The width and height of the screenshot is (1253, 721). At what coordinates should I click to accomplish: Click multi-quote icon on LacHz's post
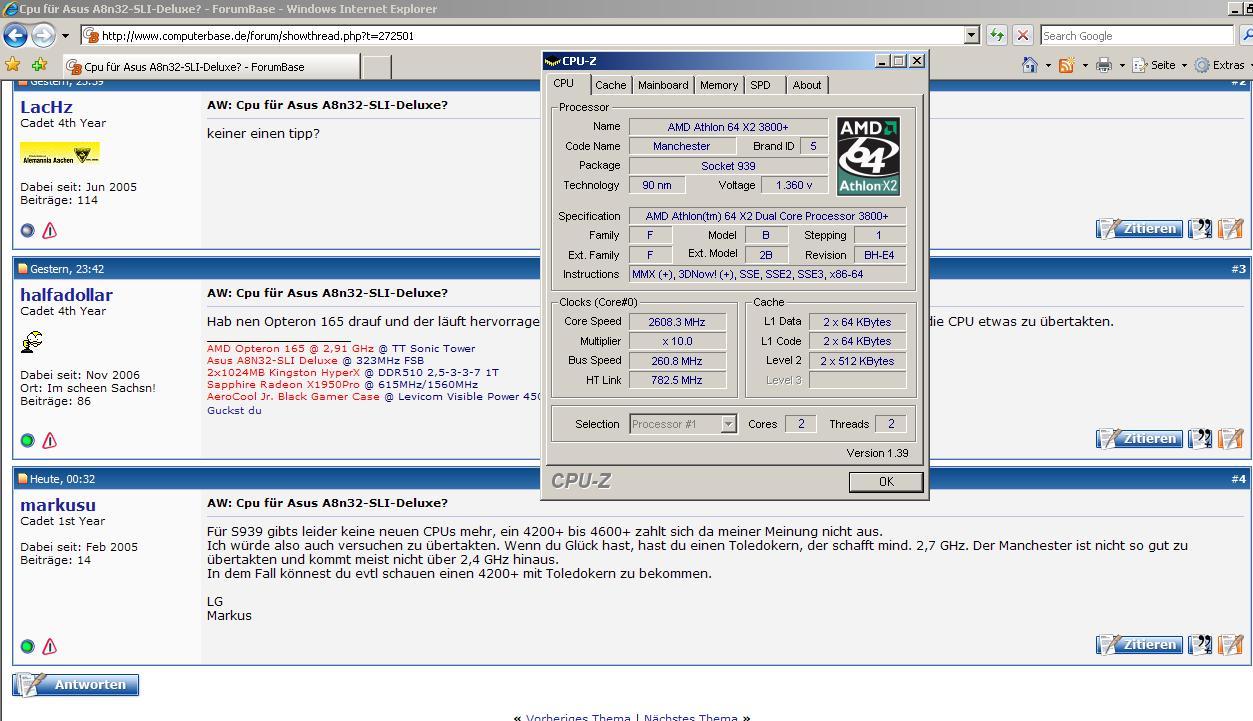[1200, 229]
